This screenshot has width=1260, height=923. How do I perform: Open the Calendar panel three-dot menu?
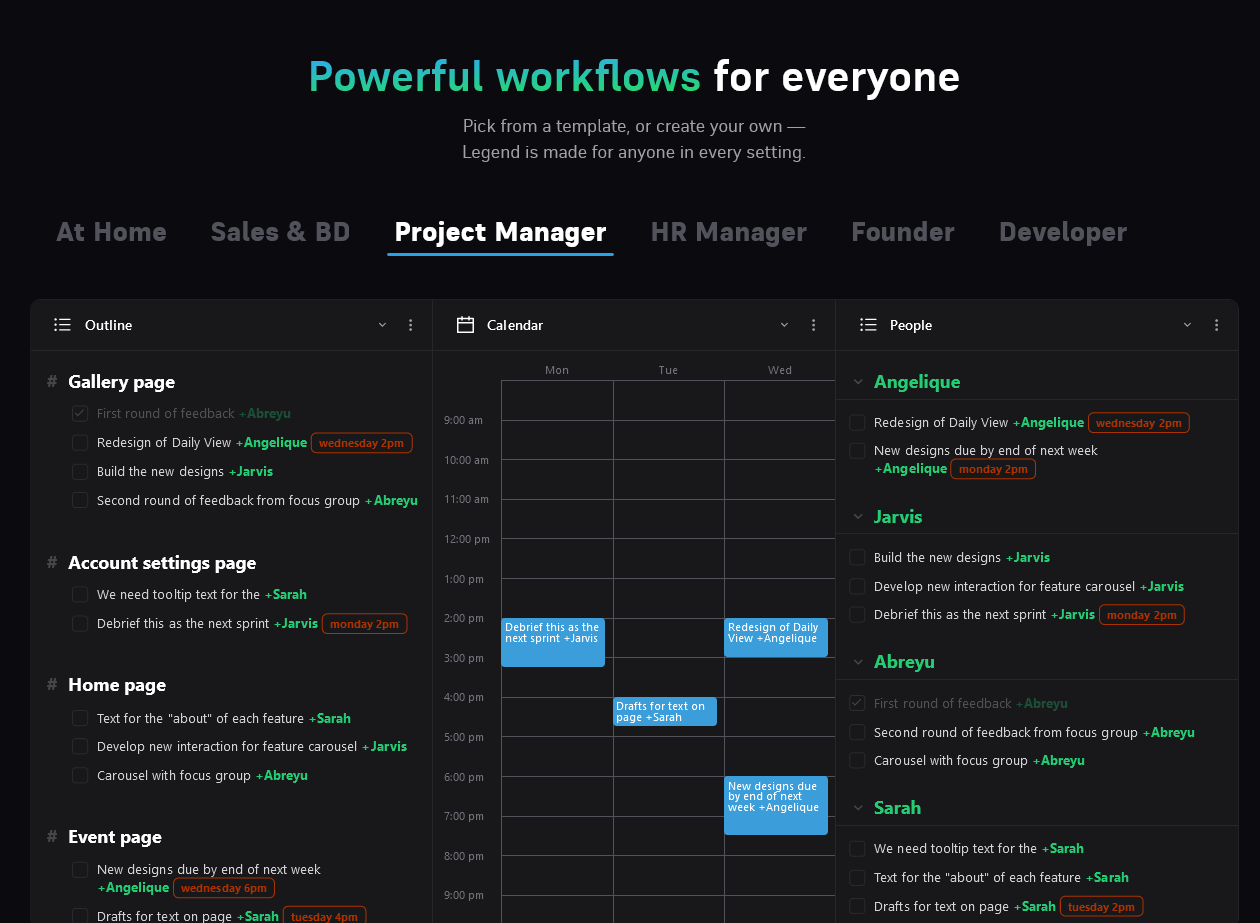click(x=814, y=325)
